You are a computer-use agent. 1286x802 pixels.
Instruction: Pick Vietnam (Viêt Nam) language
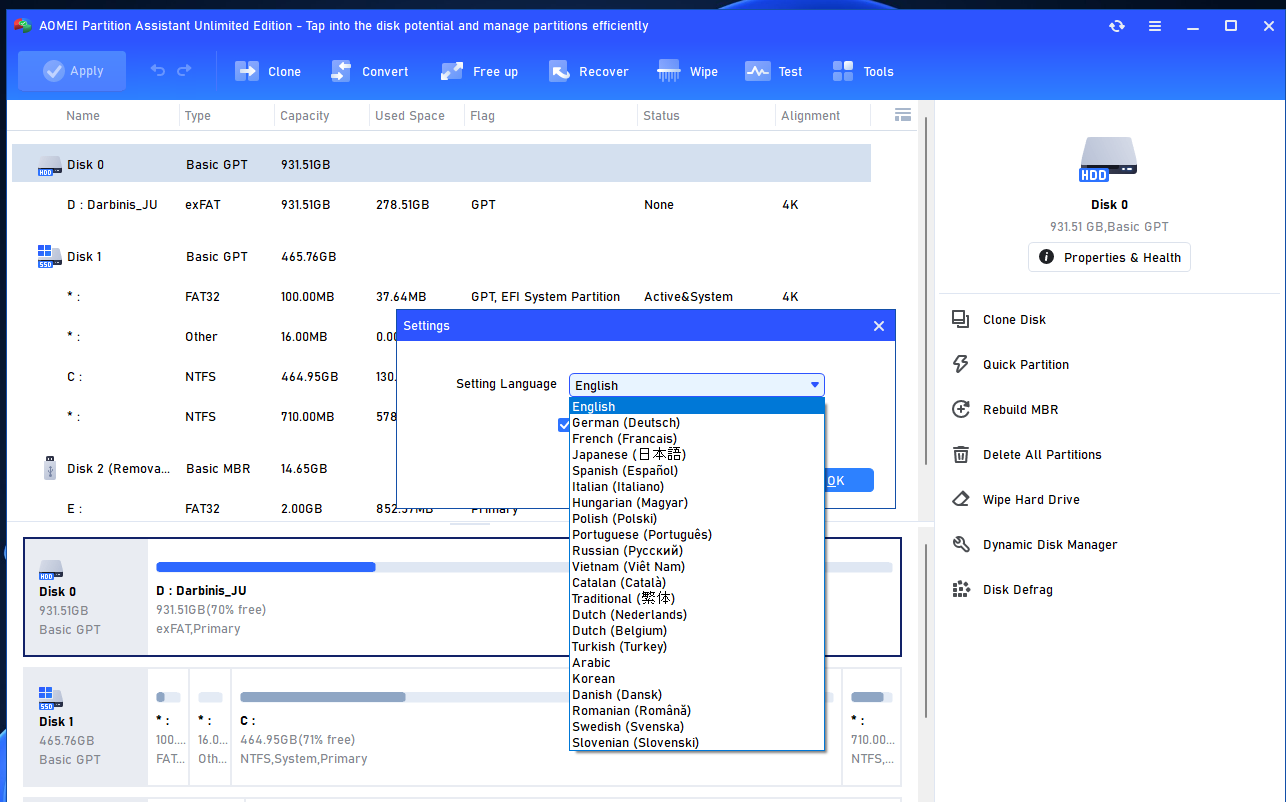[697, 566]
